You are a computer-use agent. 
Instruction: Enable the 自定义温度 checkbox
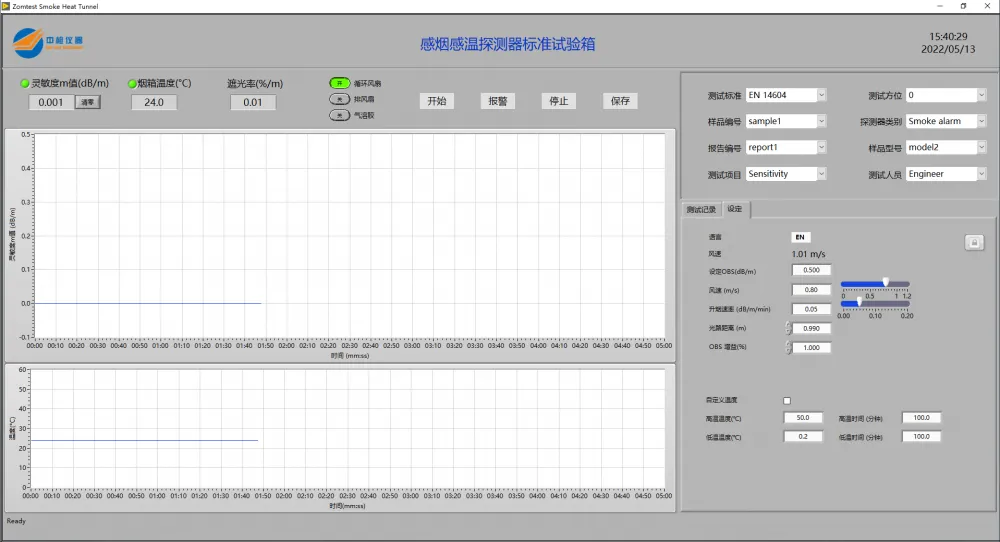787,400
